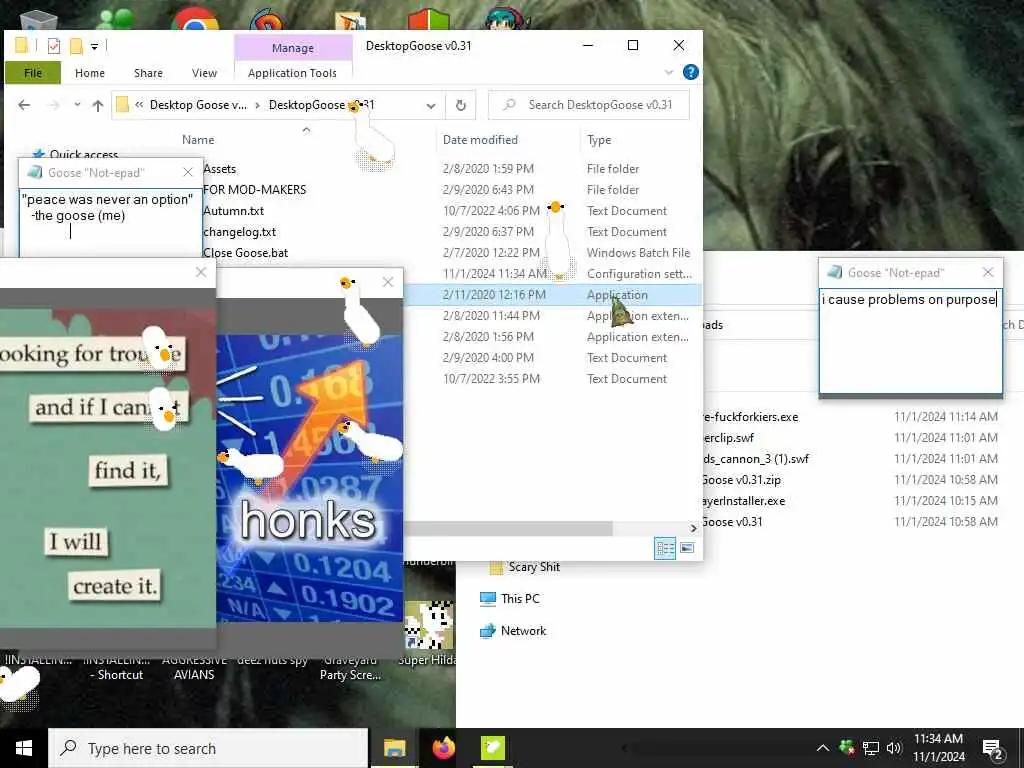Click the horizontal scrollbar in DesktopGoose window

(508, 528)
